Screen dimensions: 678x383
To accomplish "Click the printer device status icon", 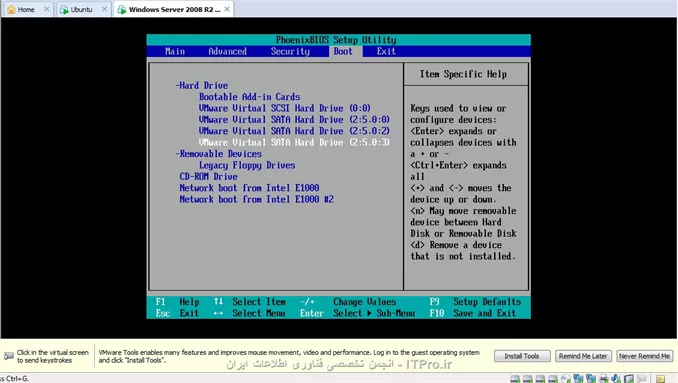I will click(x=603, y=379).
